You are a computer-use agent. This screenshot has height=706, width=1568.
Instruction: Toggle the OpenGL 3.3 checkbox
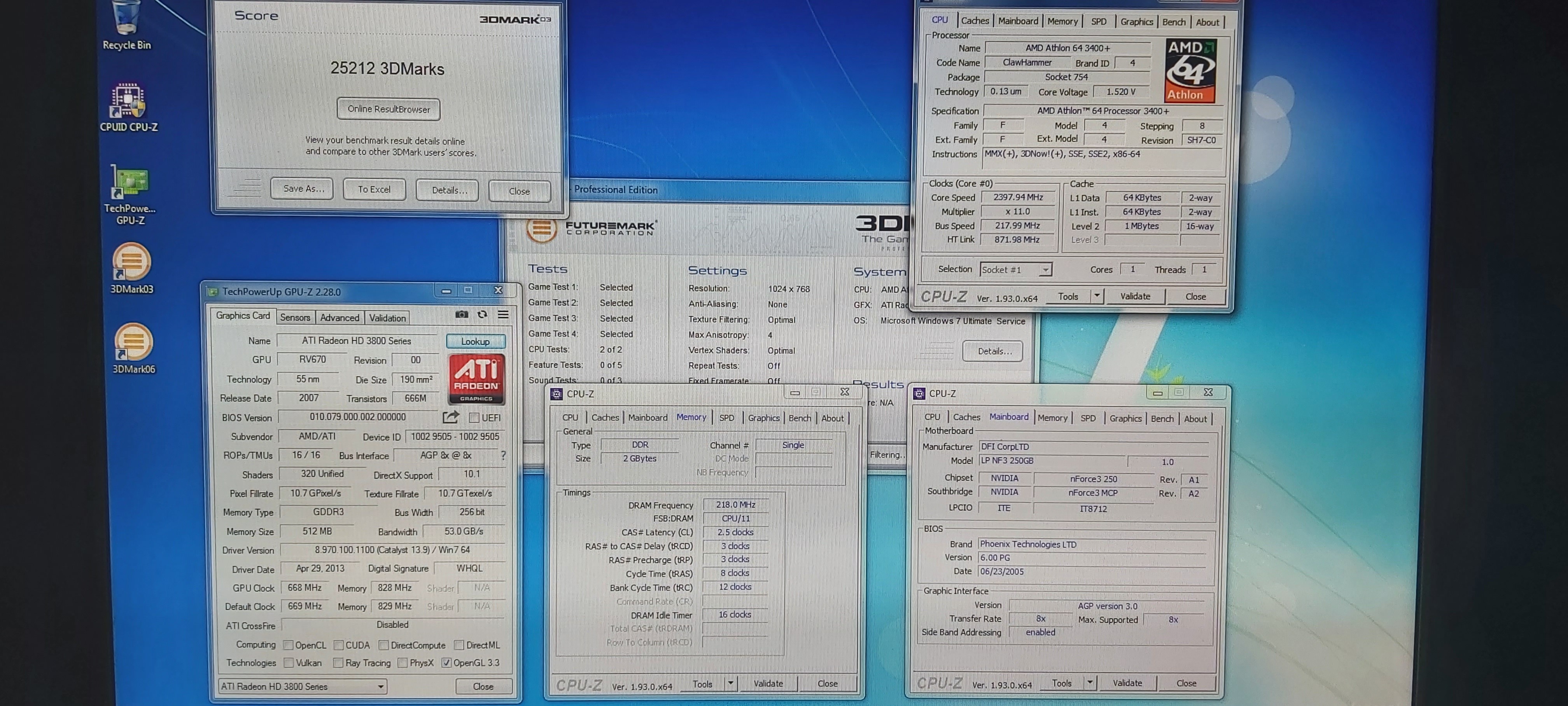[x=446, y=663]
